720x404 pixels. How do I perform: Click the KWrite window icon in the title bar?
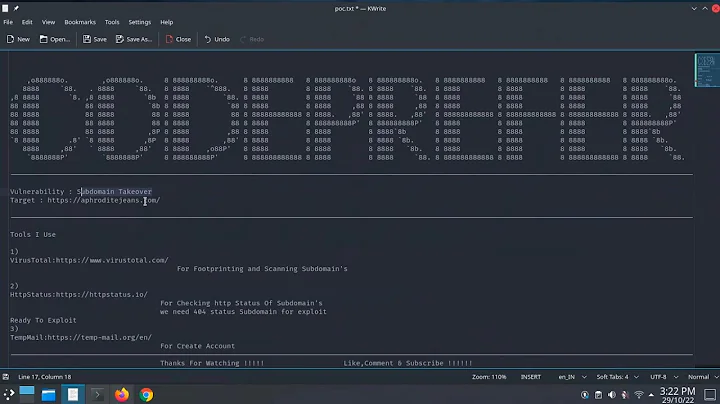(x=5, y=8)
